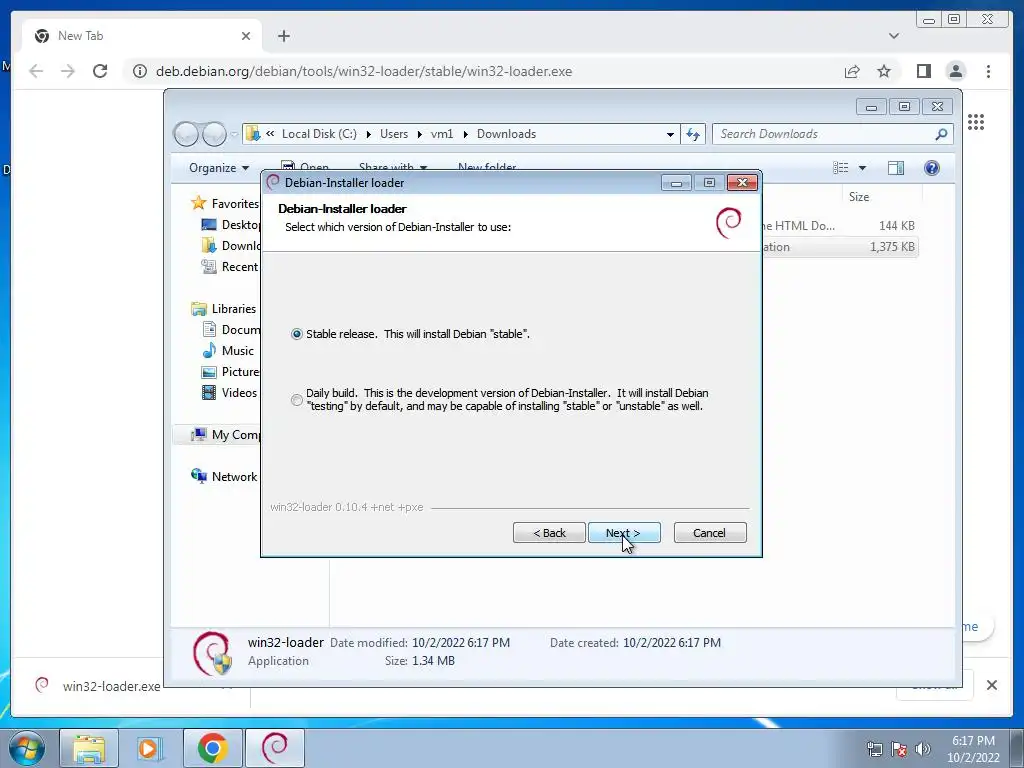Screen dimensions: 1024x768
Task: Go forward in Chrome
Action: [68, 71]
